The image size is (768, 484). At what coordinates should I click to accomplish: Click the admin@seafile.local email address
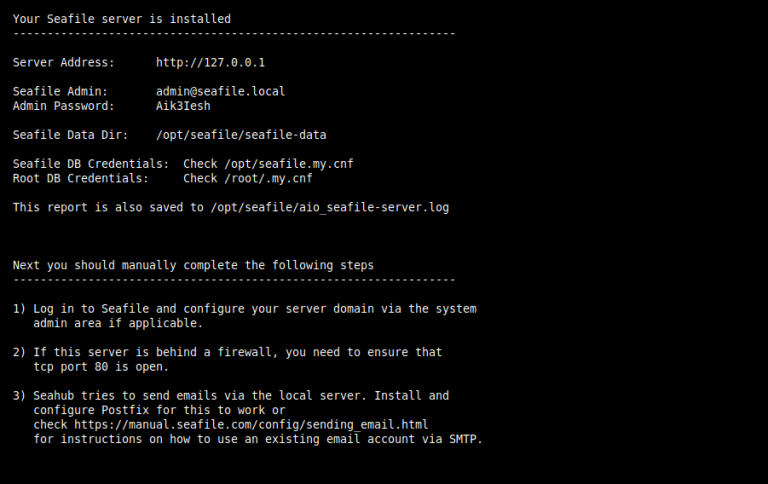pyautogui.click(x=220, y=91)
